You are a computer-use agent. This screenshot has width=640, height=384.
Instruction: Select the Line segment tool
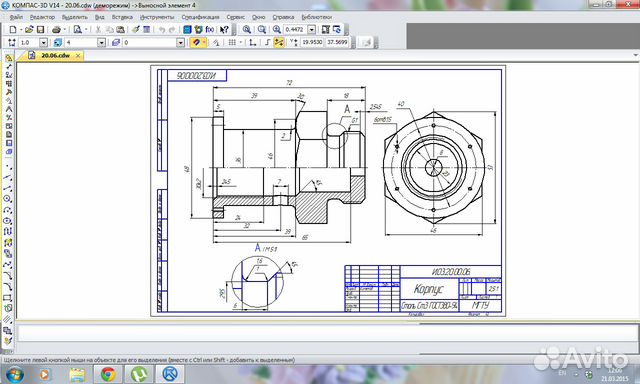coord(8,188)
